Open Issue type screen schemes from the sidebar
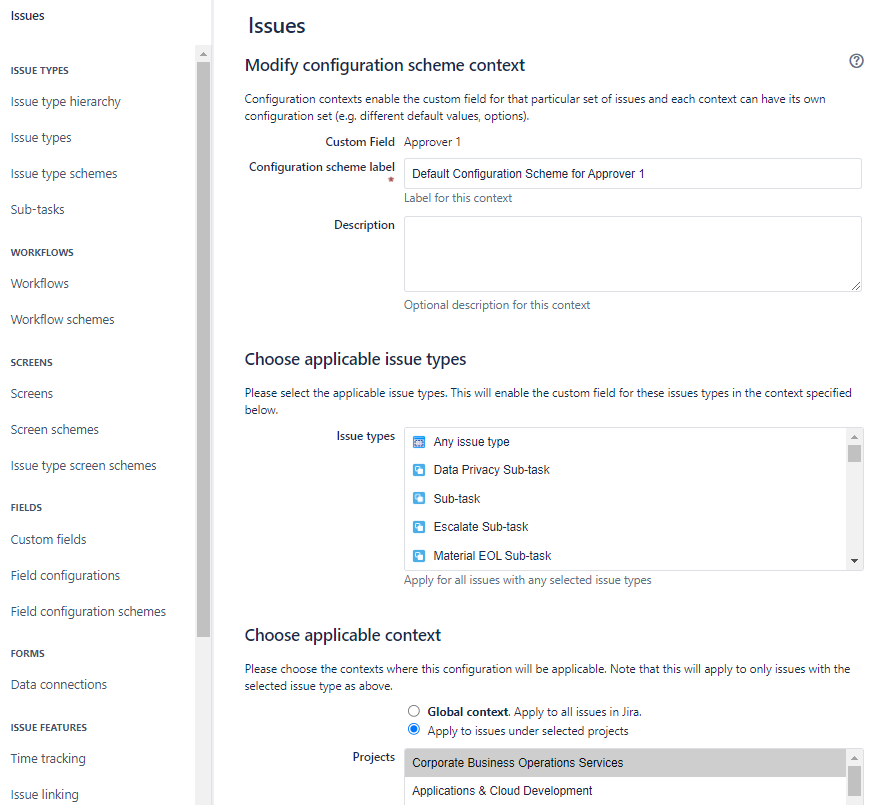The height and width of the screenshot is (805, 875). point(83,465)
